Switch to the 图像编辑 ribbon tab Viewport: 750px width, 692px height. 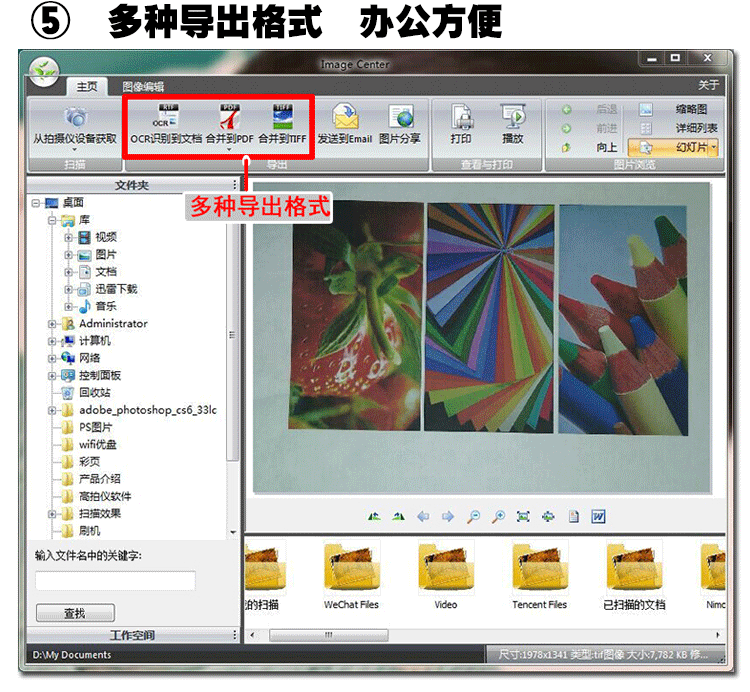[143, 87]
